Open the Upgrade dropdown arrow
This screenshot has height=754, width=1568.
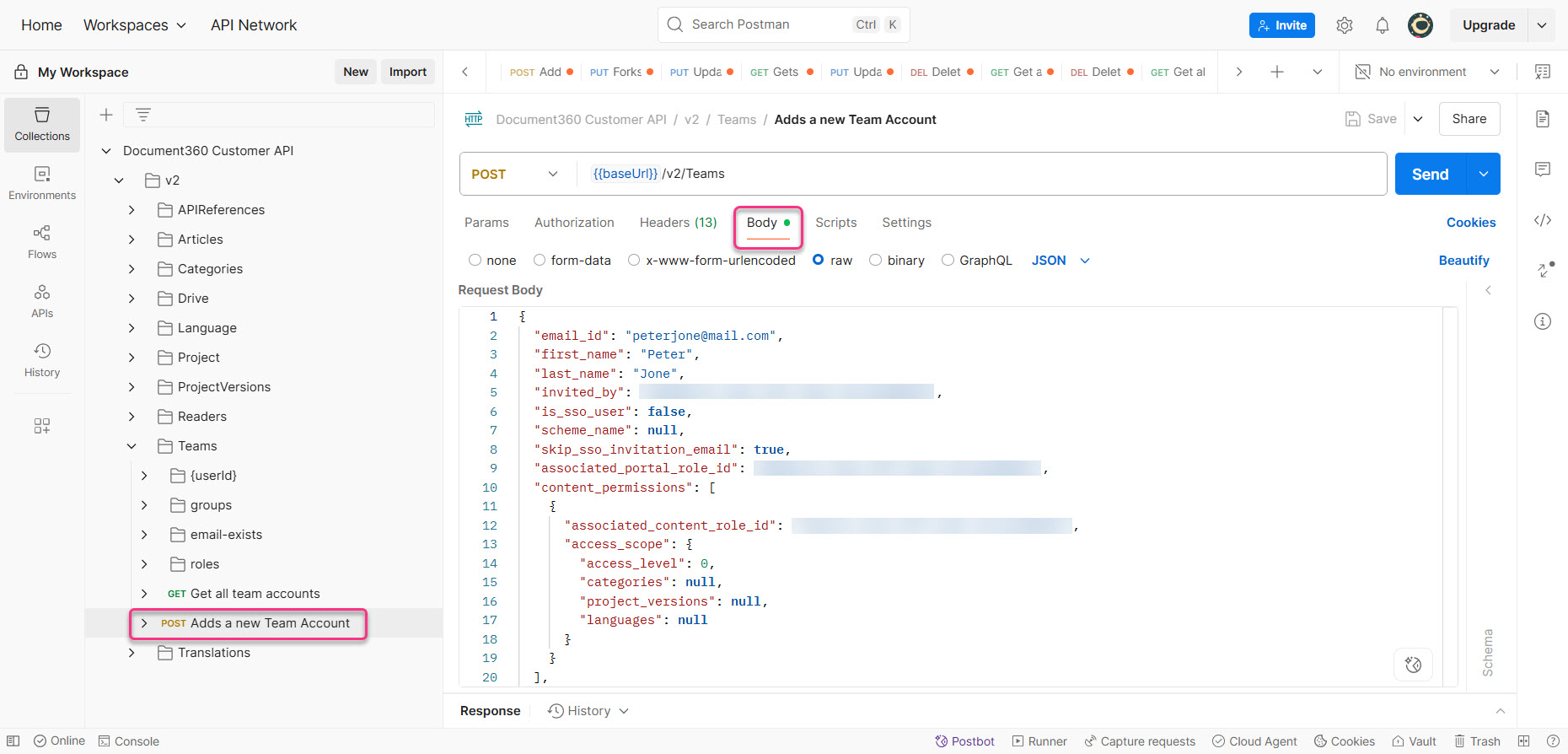(1542, 25)
